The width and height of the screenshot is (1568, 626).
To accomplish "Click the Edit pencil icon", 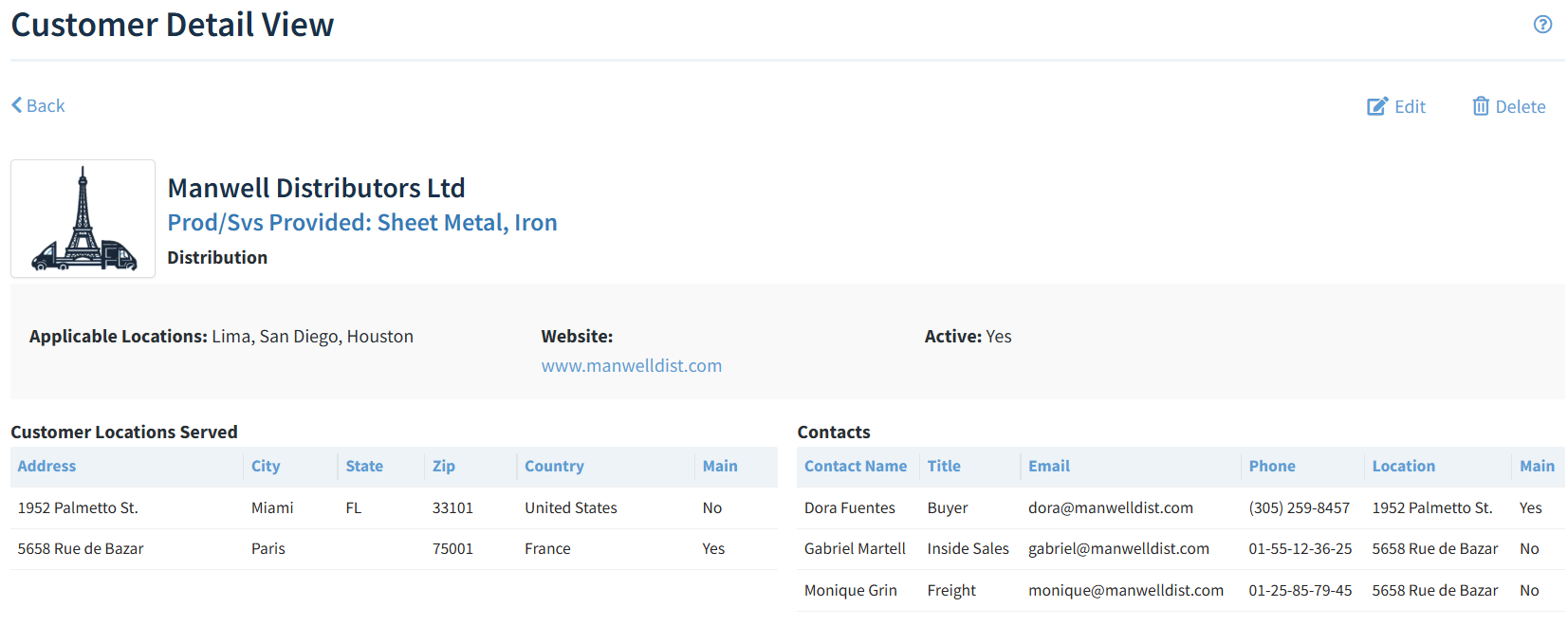I will (1377, 106).
